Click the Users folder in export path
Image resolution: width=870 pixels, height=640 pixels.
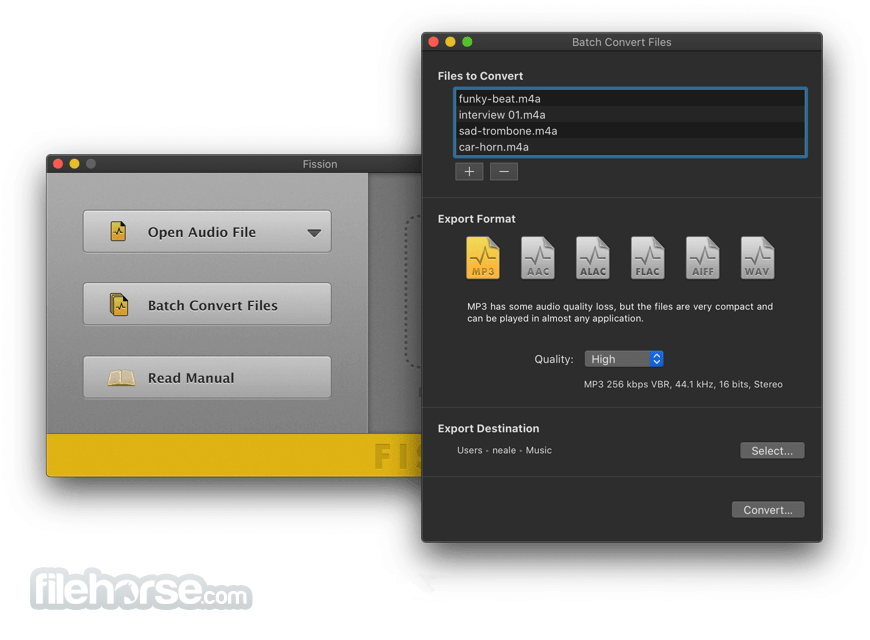469,450
